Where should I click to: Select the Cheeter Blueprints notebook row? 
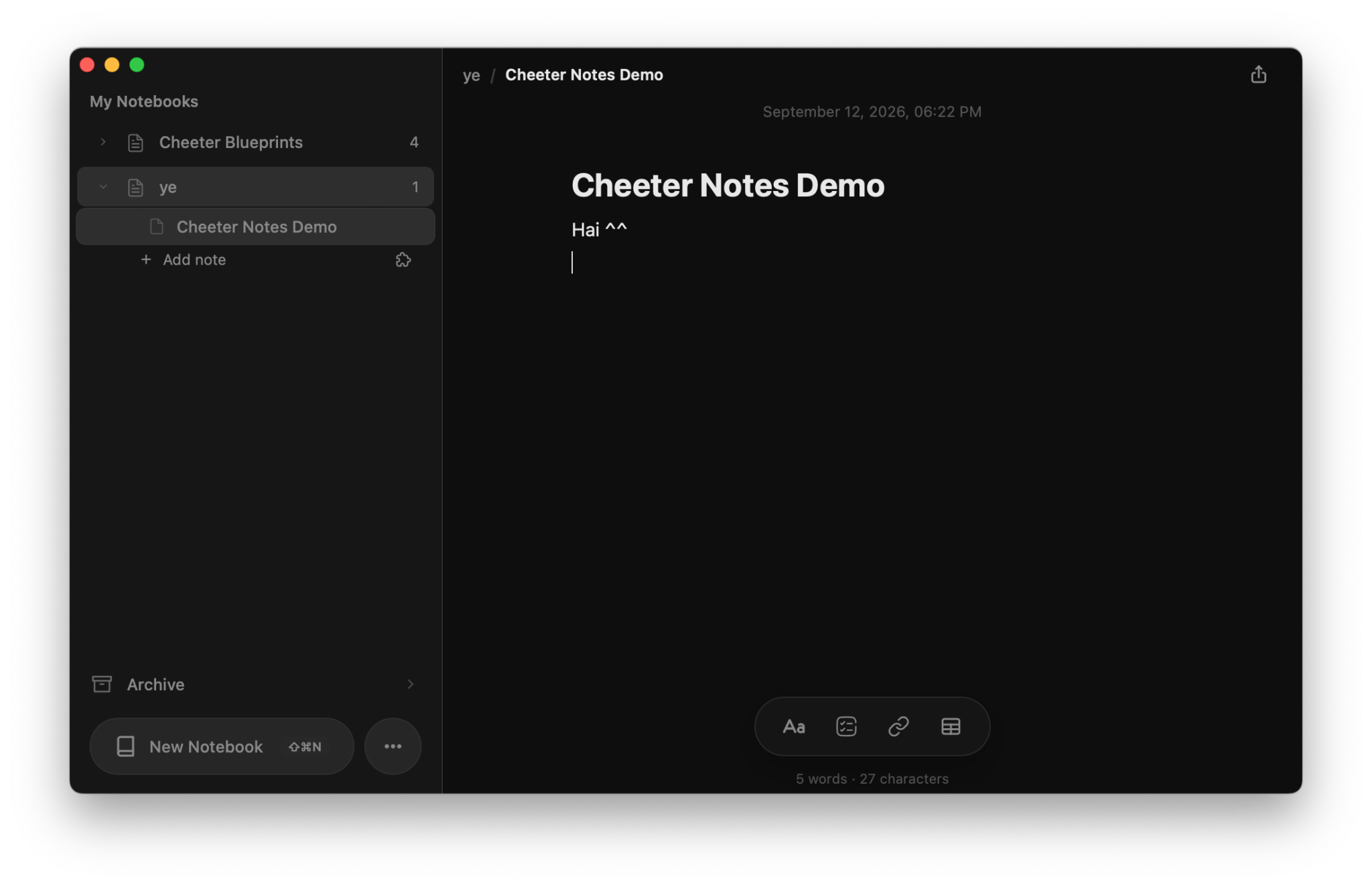255,142
